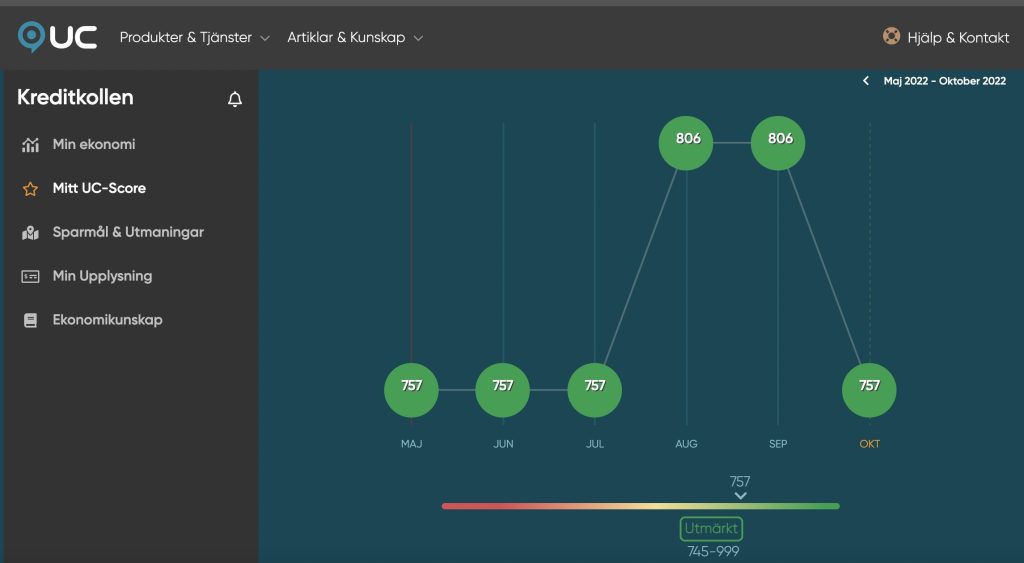1024x563 pixels.
Task: Click the AUG month label
Action: (686, 444)
